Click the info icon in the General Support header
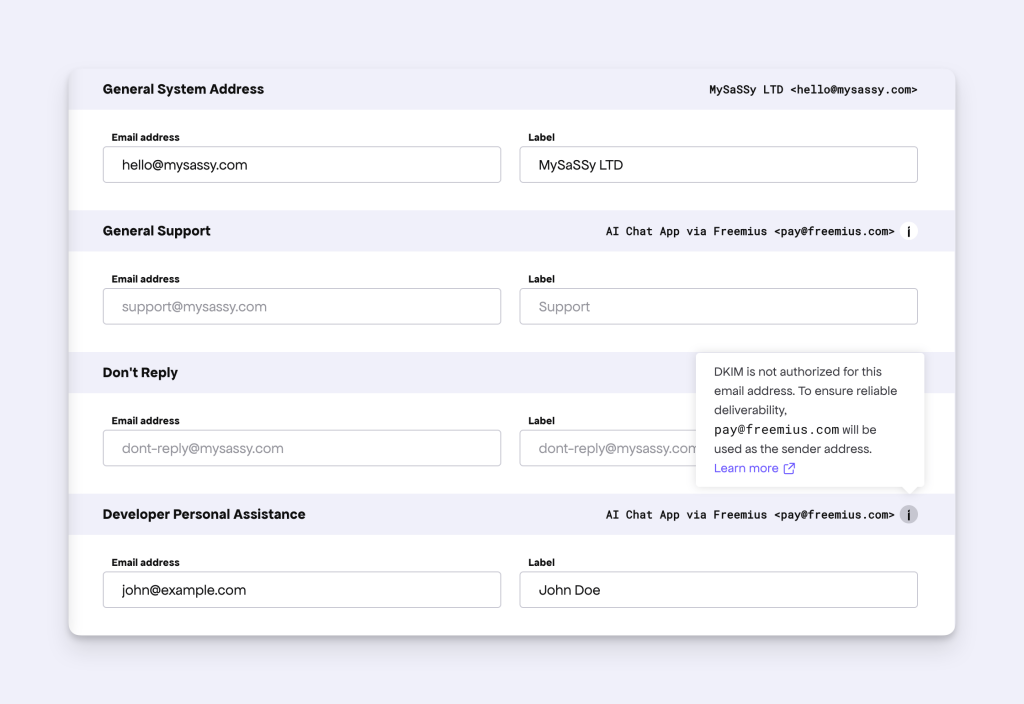Viewport: 1024px width, 704px height. tap(908, 231)
